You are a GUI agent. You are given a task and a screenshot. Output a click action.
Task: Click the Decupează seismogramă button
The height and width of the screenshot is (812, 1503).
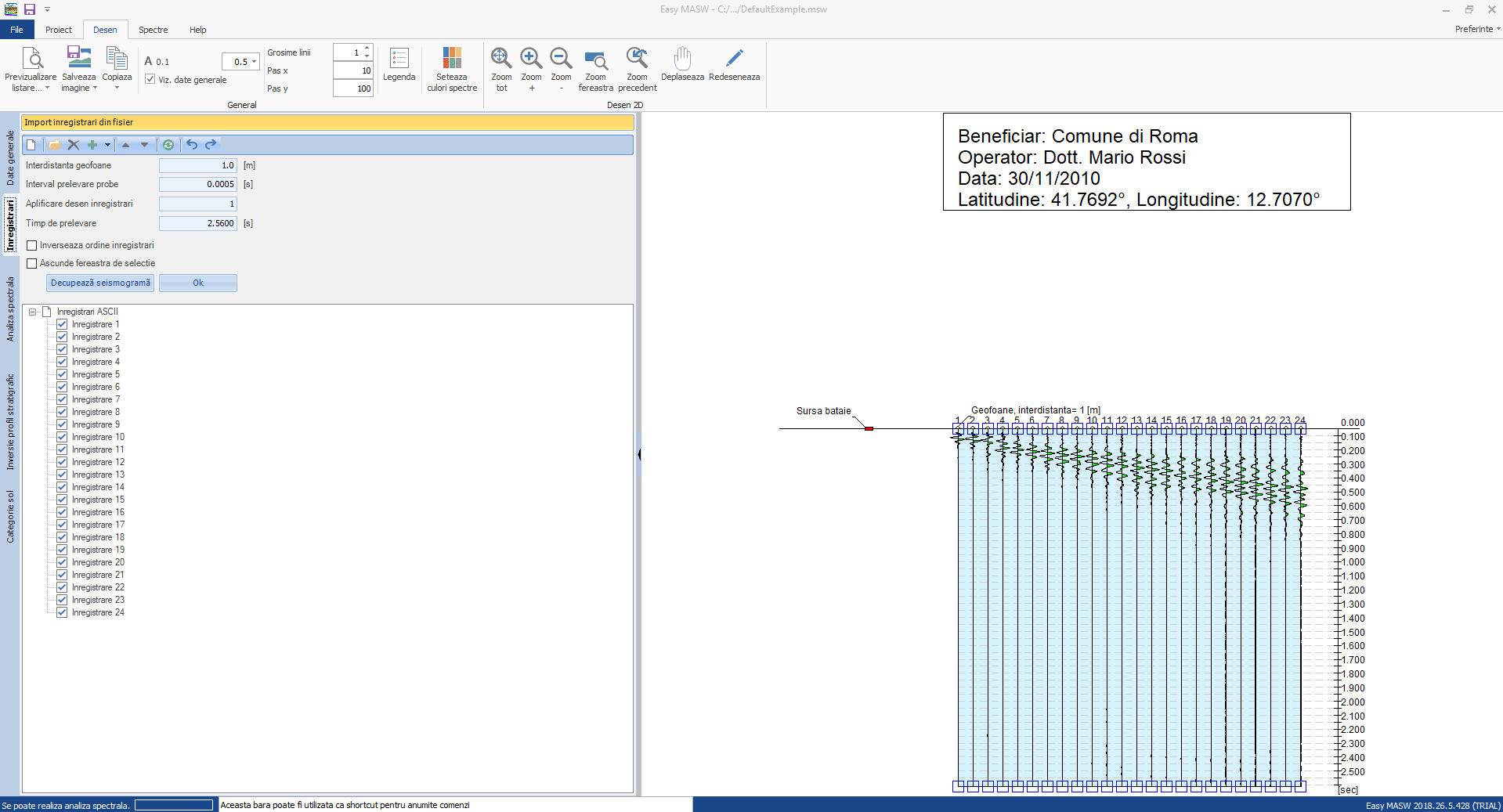(x=100, y=283)
